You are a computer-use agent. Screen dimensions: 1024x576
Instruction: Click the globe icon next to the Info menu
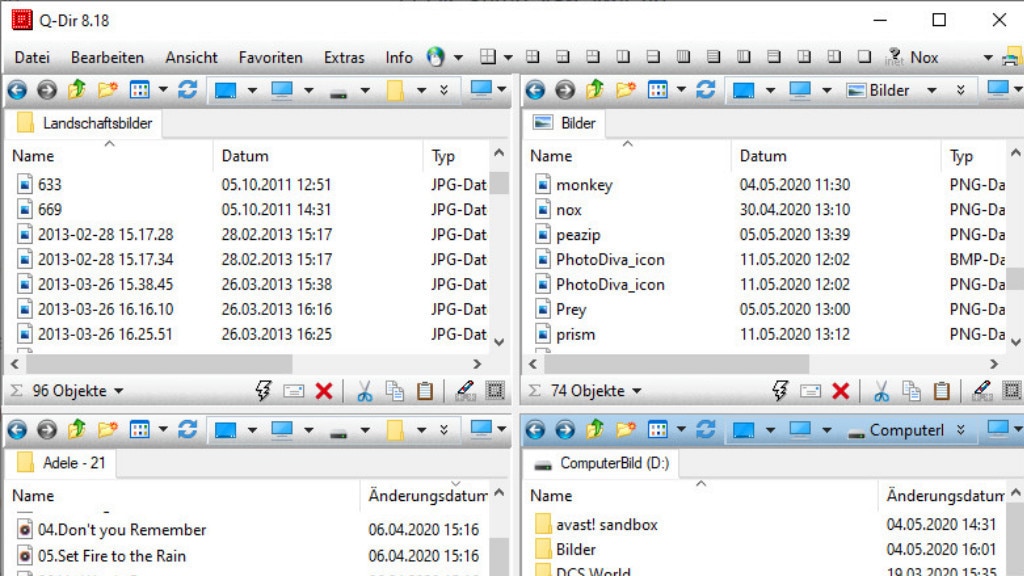pyautogui.click(x=435, y=58)
